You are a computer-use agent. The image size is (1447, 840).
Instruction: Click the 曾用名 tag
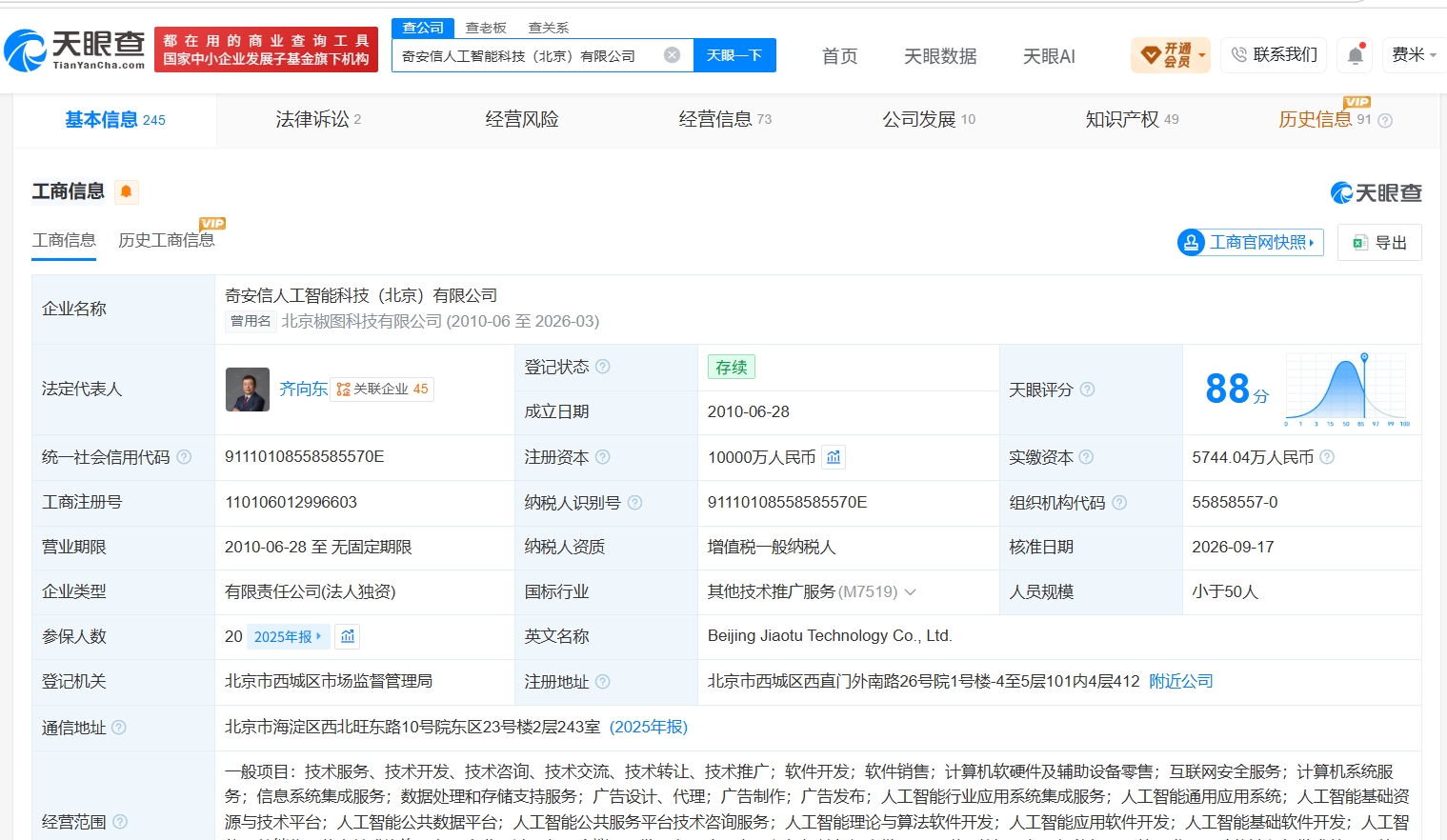(x=251, y=321)
